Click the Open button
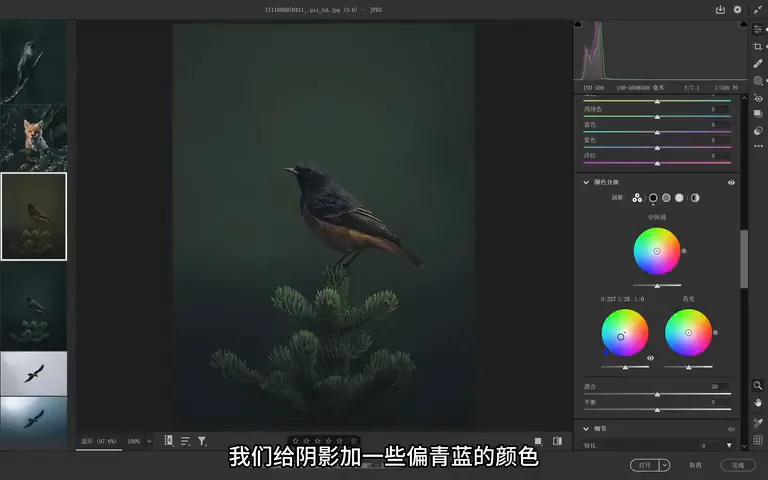Screen dimensions: 768x480 (x=645, y=465)
